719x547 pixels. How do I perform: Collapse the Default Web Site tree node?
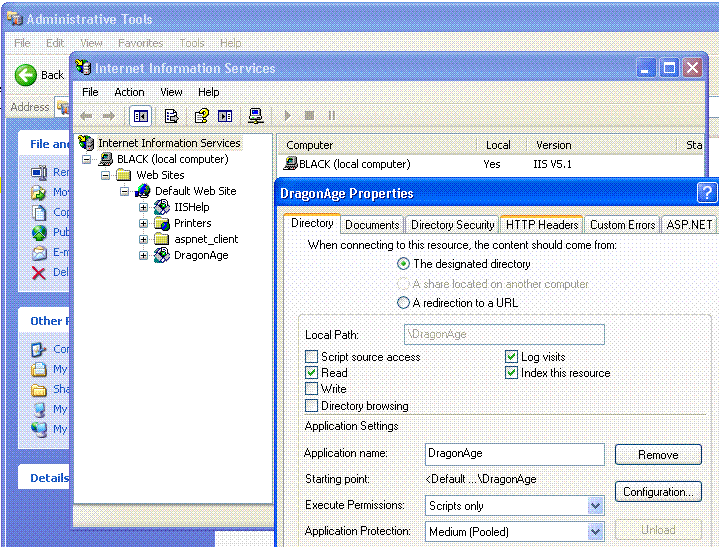pyautogui.click(x=125, y=191)
